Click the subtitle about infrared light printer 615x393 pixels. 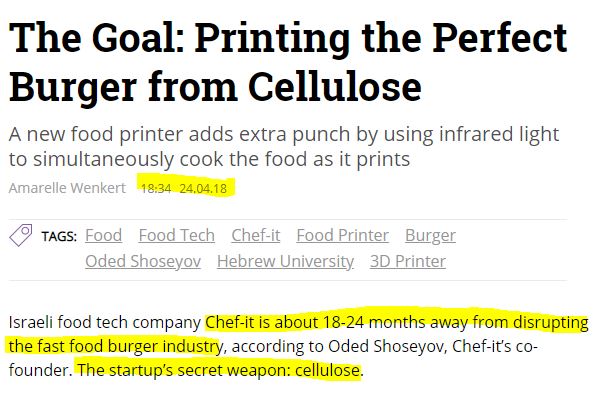pos(284,147)
